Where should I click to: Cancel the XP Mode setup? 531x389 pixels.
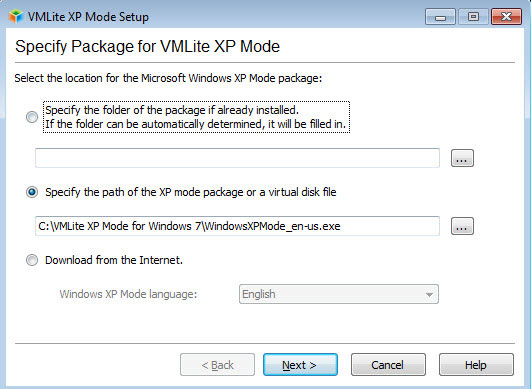coord(388,365)
